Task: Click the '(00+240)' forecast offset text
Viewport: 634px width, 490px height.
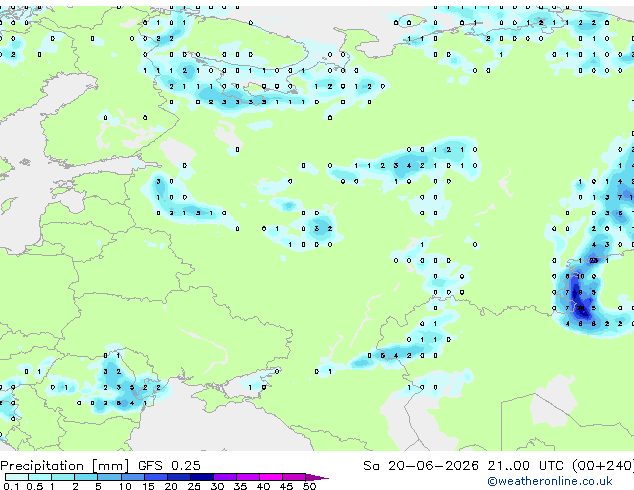Action: click(x=602, y=466)
